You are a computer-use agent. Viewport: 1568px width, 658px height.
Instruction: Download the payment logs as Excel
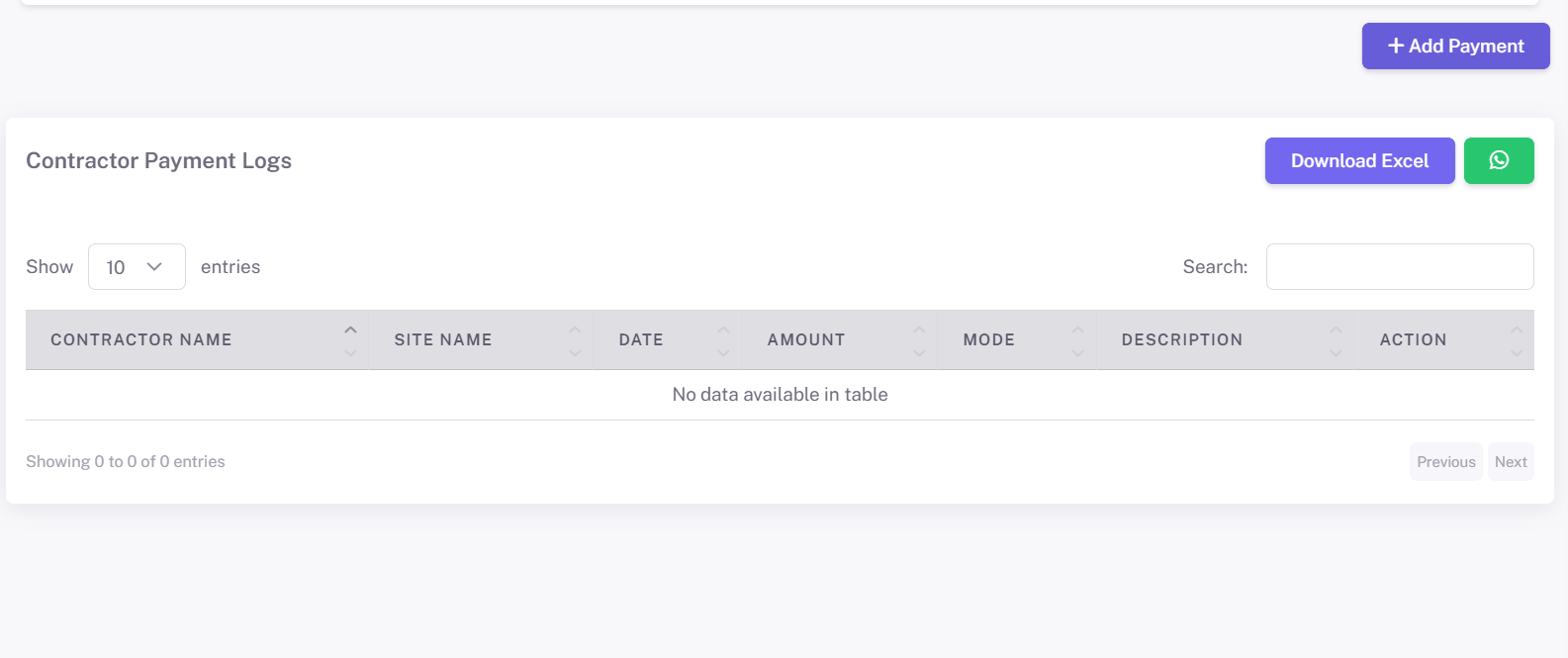pyautogui.click(x=1359, y=160)
